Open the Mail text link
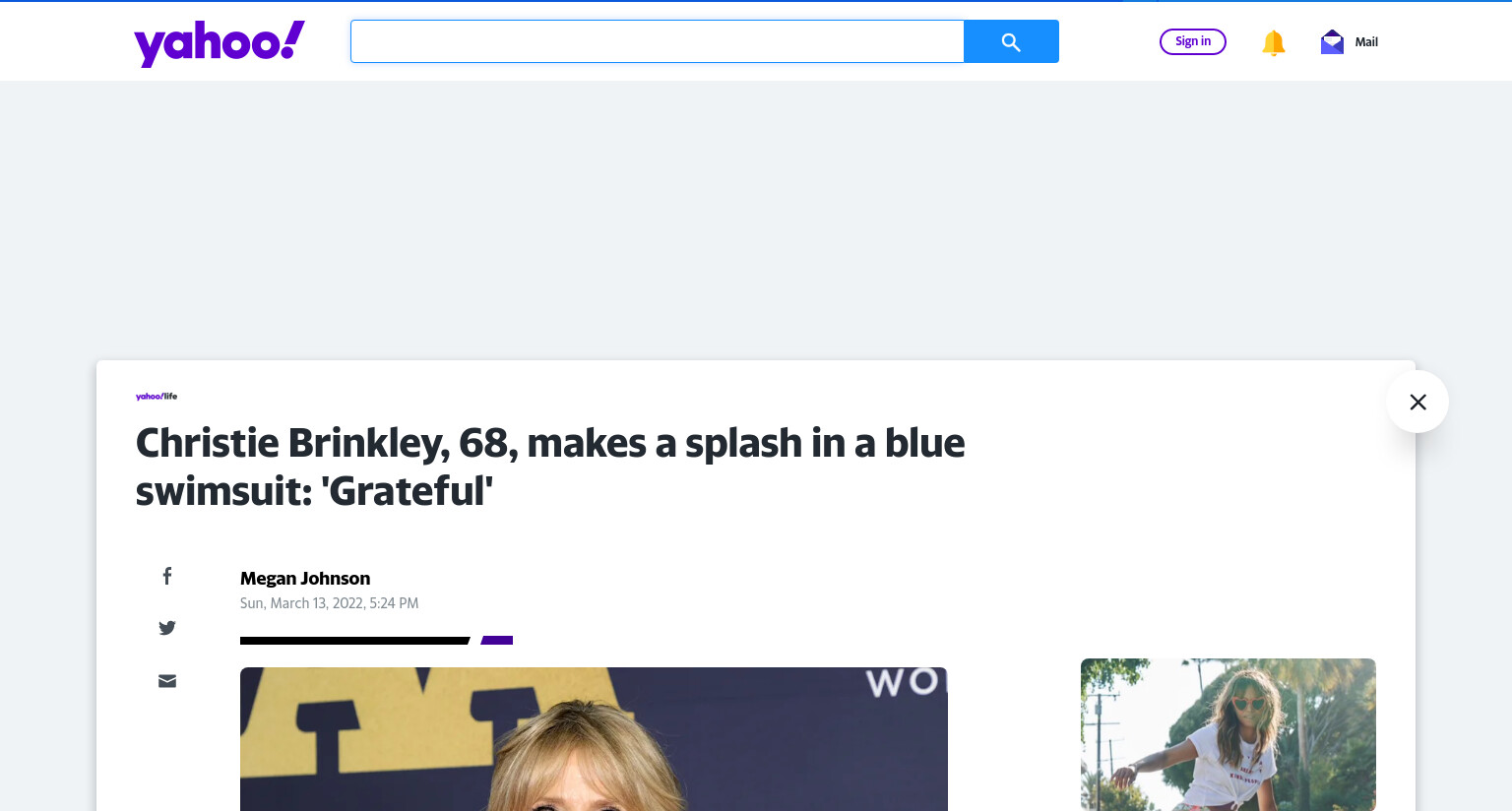1512x811 pixels. (1366, 42)
